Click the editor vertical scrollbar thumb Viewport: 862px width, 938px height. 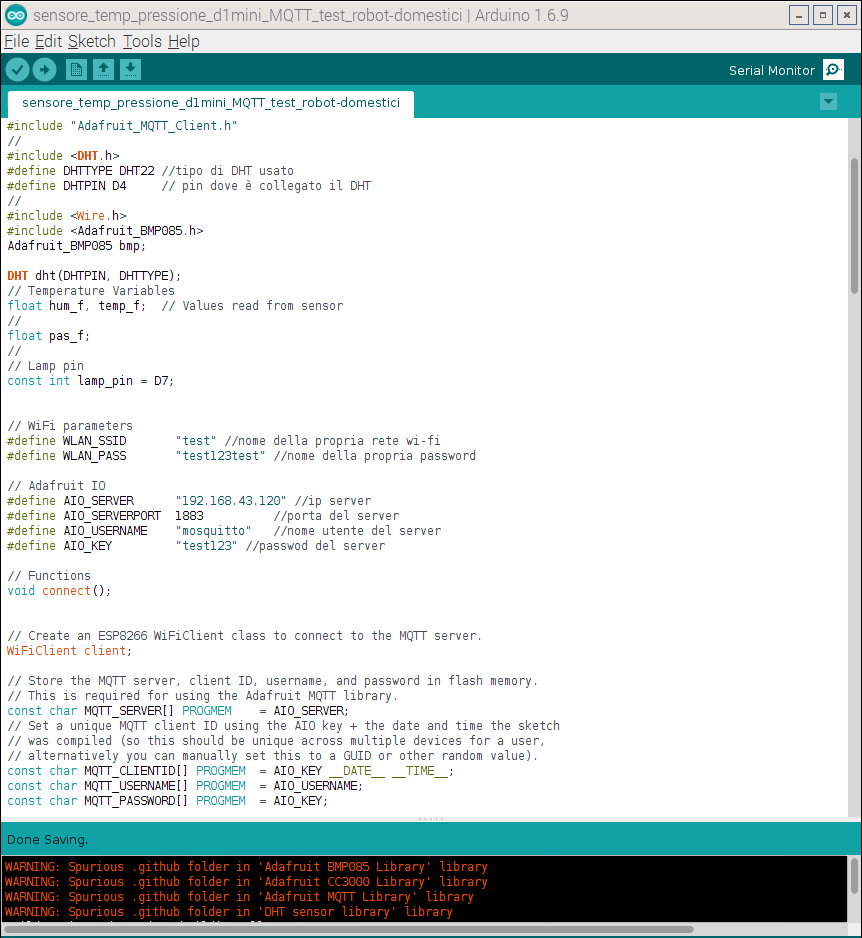click(854, 225)
